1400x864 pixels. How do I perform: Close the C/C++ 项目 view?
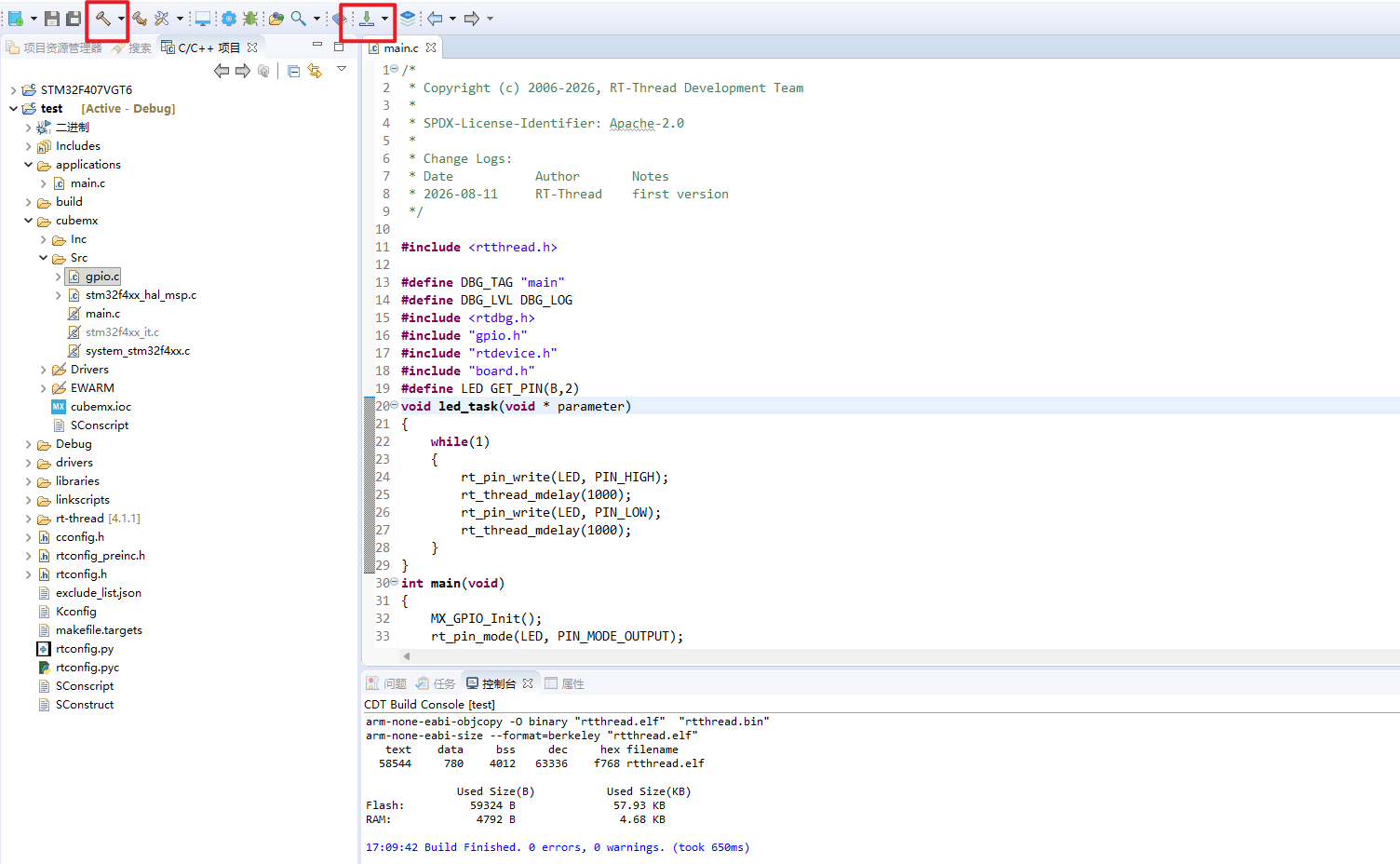[x=252, y=47]
